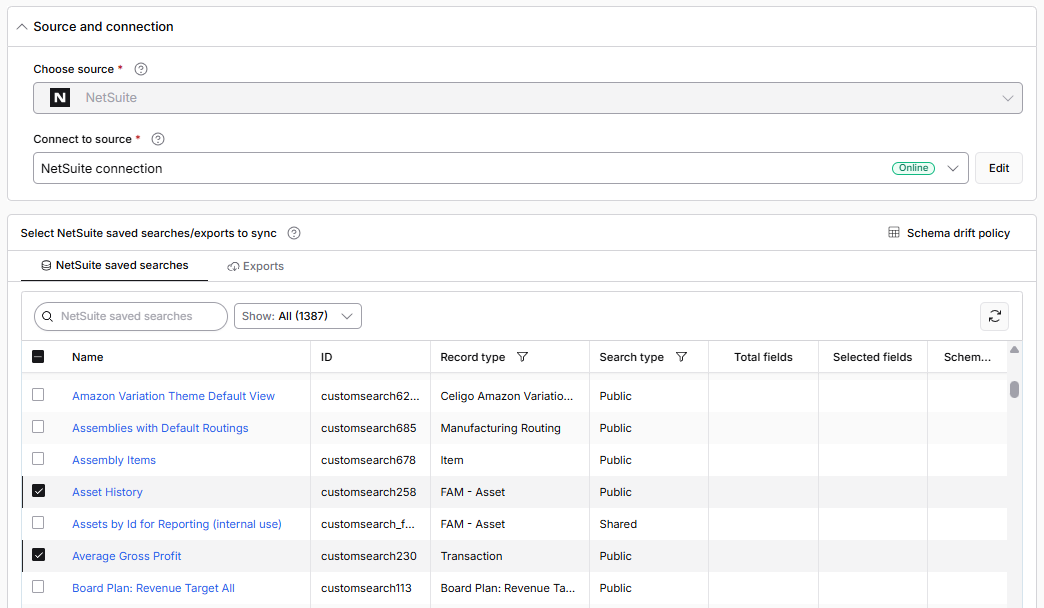
Task: Click the table vertical scrollbar thumb
Action: click(x=1014, y=389)
